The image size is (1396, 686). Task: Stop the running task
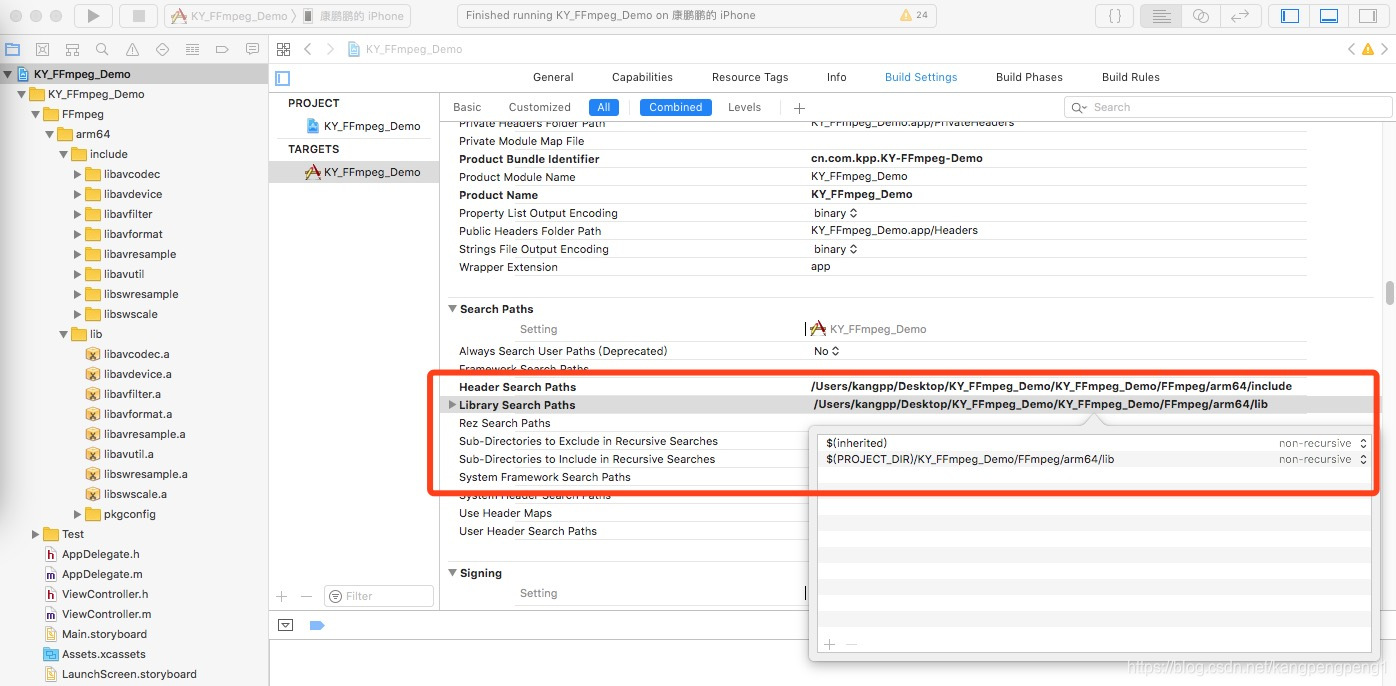(138, 16)
